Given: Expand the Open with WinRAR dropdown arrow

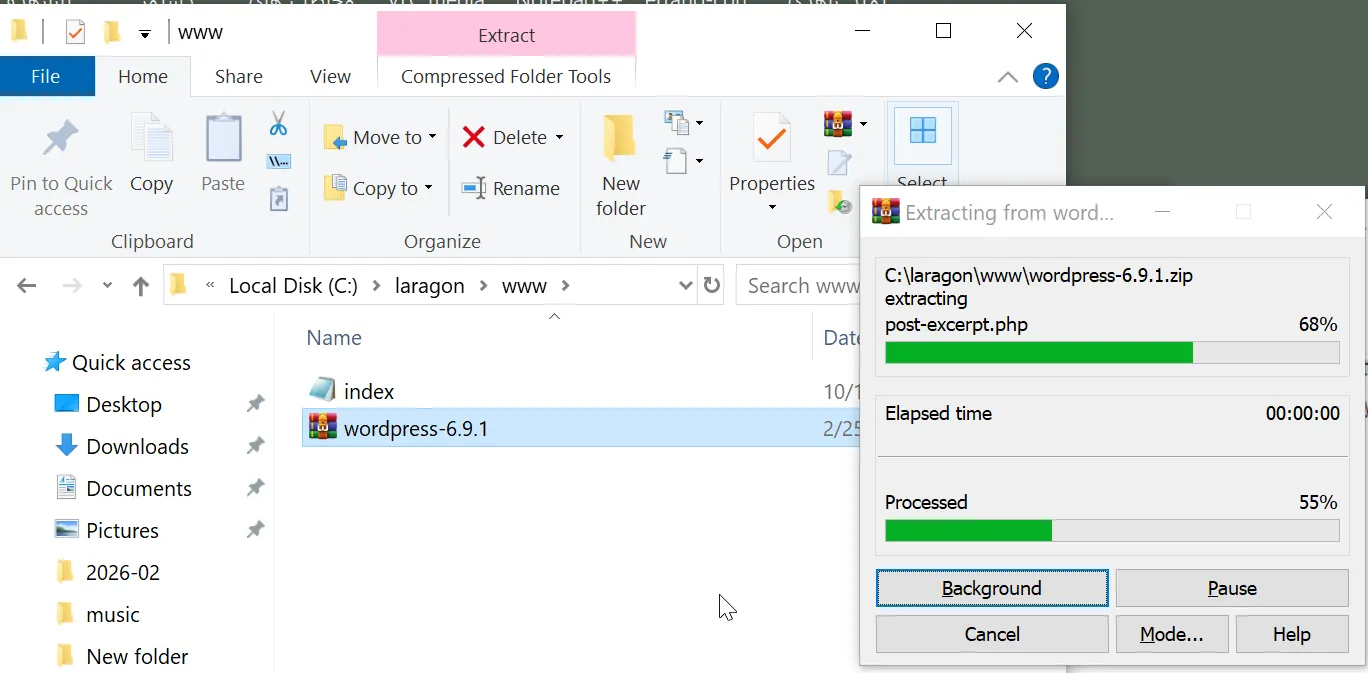Looking at the screenshot, I should tap(863, 124).
